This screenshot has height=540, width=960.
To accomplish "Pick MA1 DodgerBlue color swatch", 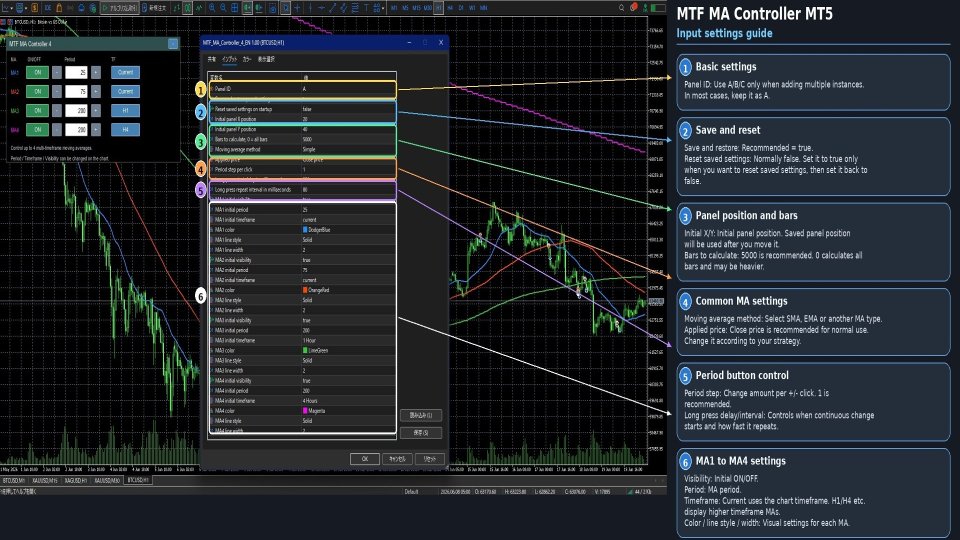I will [305, 230].
